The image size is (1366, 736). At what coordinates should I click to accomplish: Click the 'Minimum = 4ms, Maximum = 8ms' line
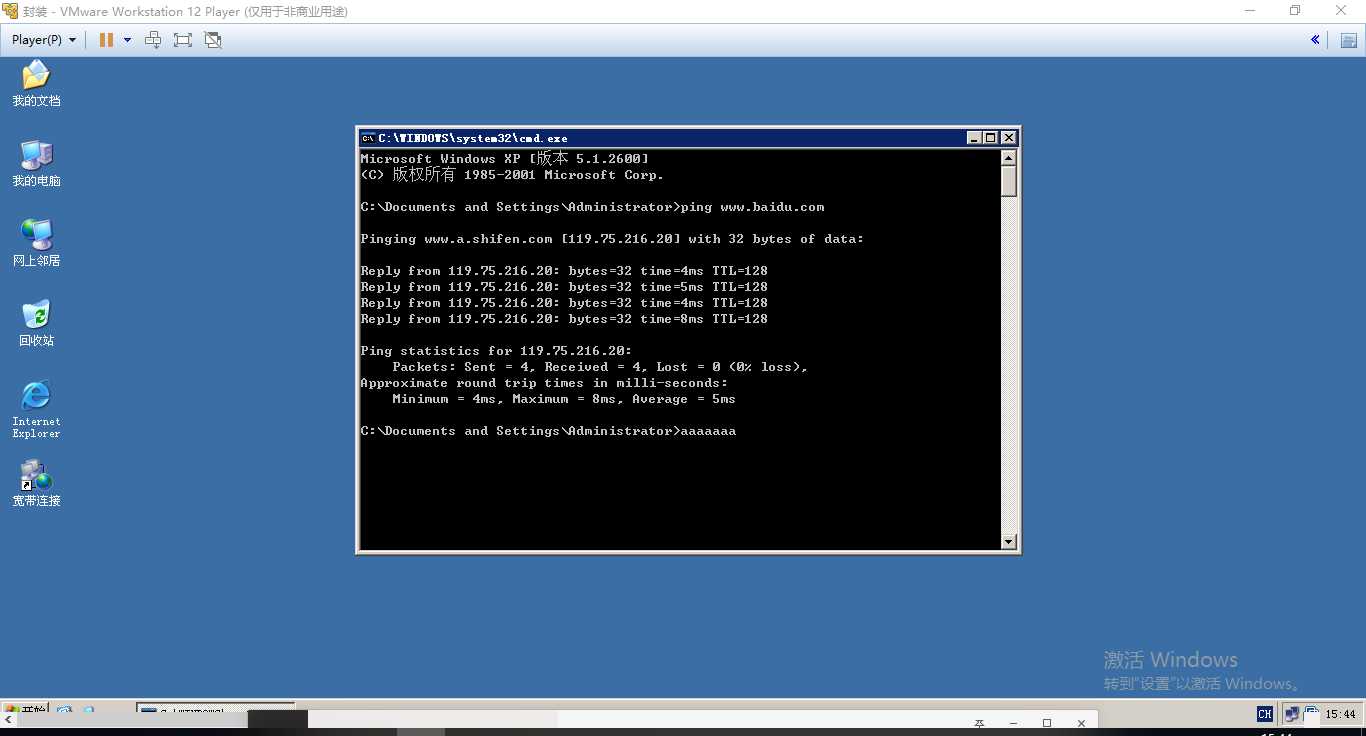pos(564,399)
